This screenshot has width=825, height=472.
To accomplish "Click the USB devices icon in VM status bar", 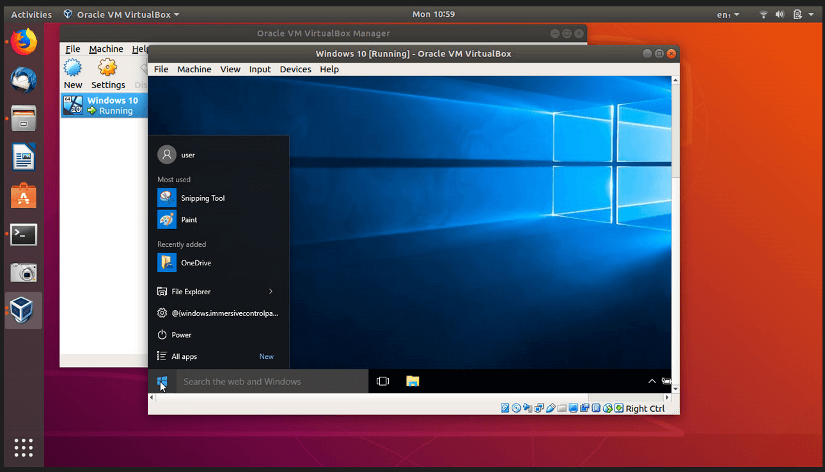I will pos(551,408).
